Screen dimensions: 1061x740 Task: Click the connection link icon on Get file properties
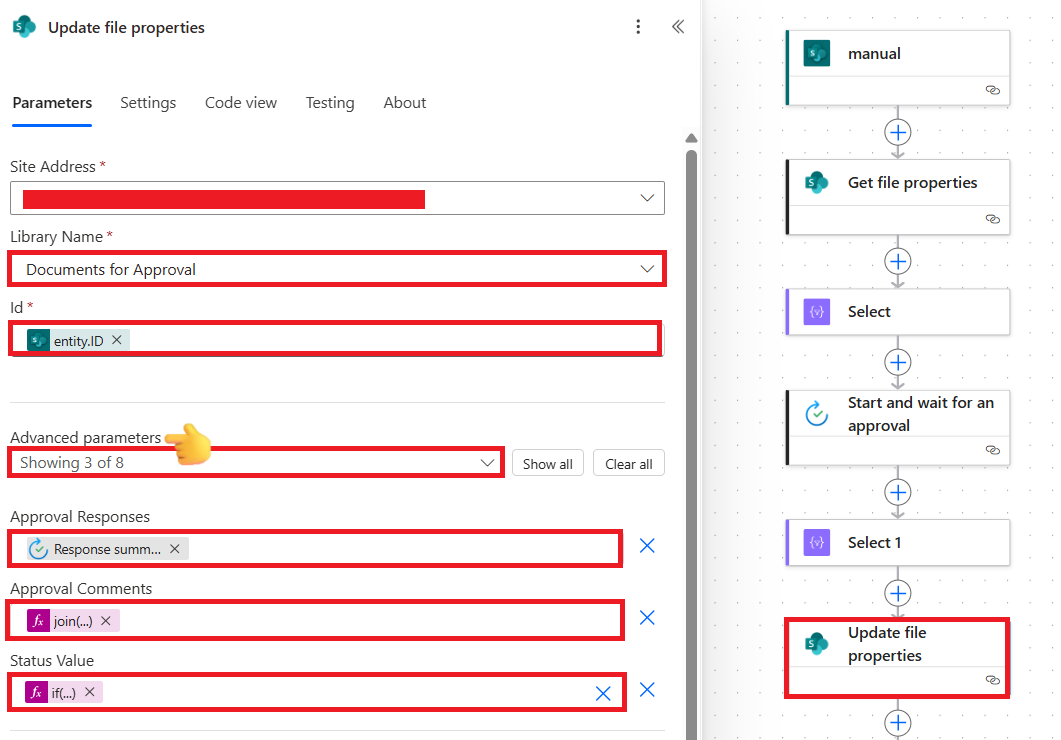(993, 219)
